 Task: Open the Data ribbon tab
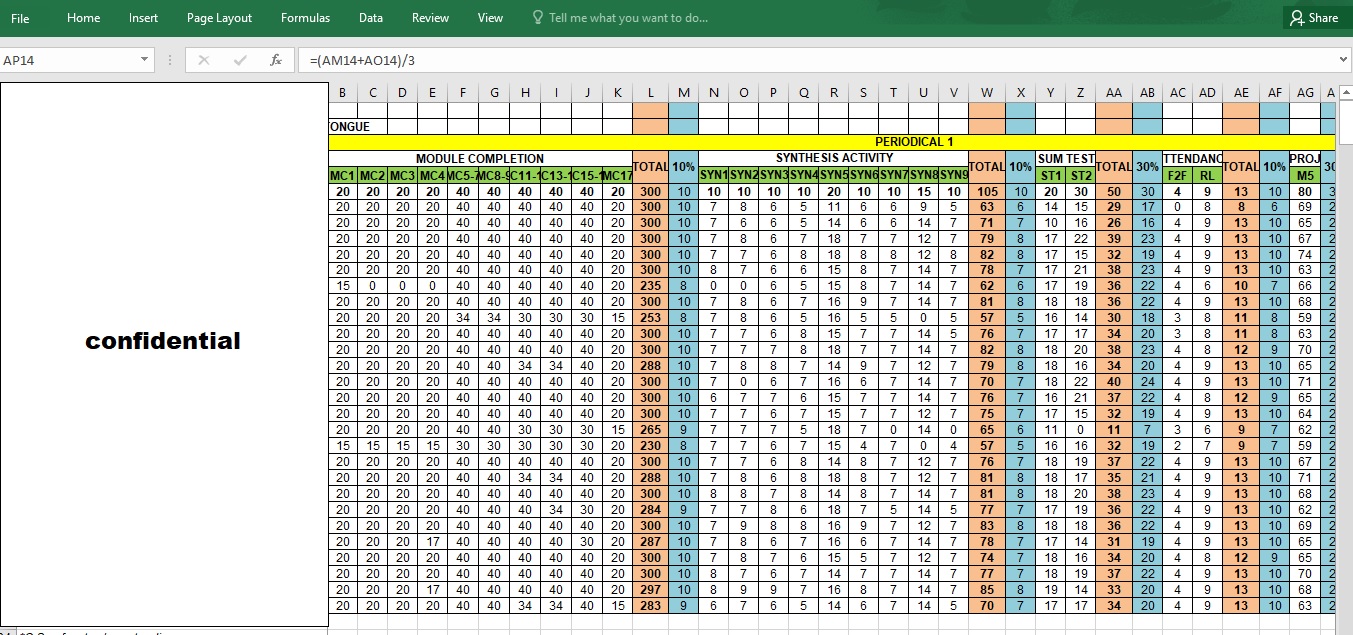coord(371,18)
